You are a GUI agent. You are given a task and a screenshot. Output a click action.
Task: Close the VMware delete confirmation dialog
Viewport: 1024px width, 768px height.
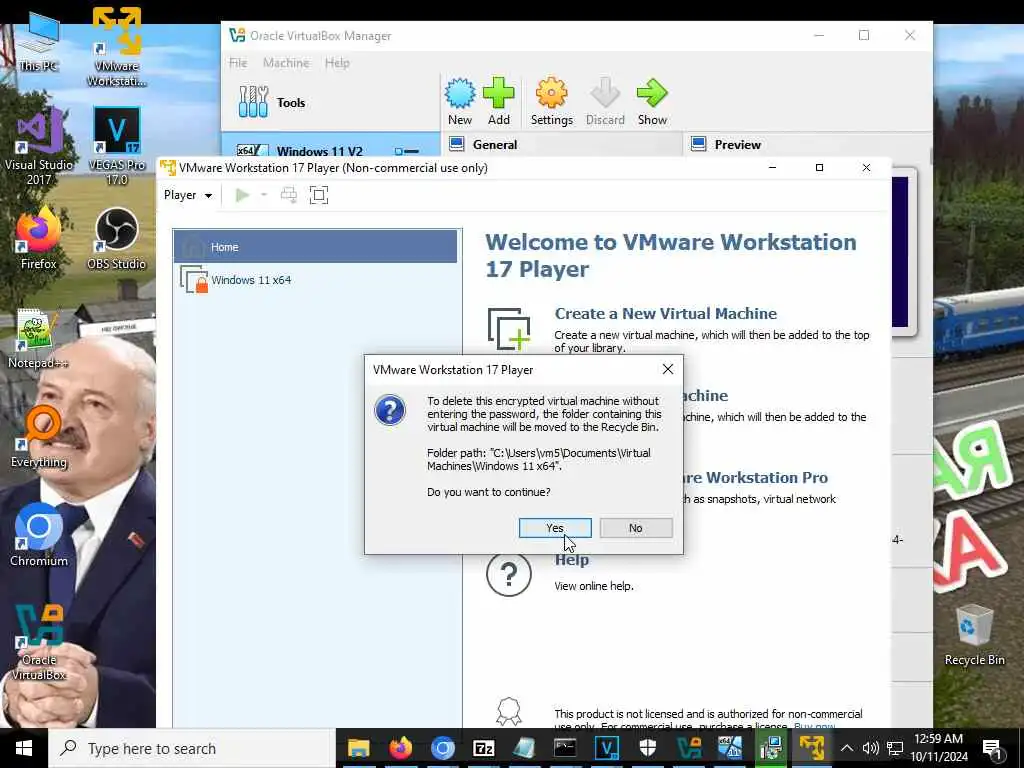[667, 370]
